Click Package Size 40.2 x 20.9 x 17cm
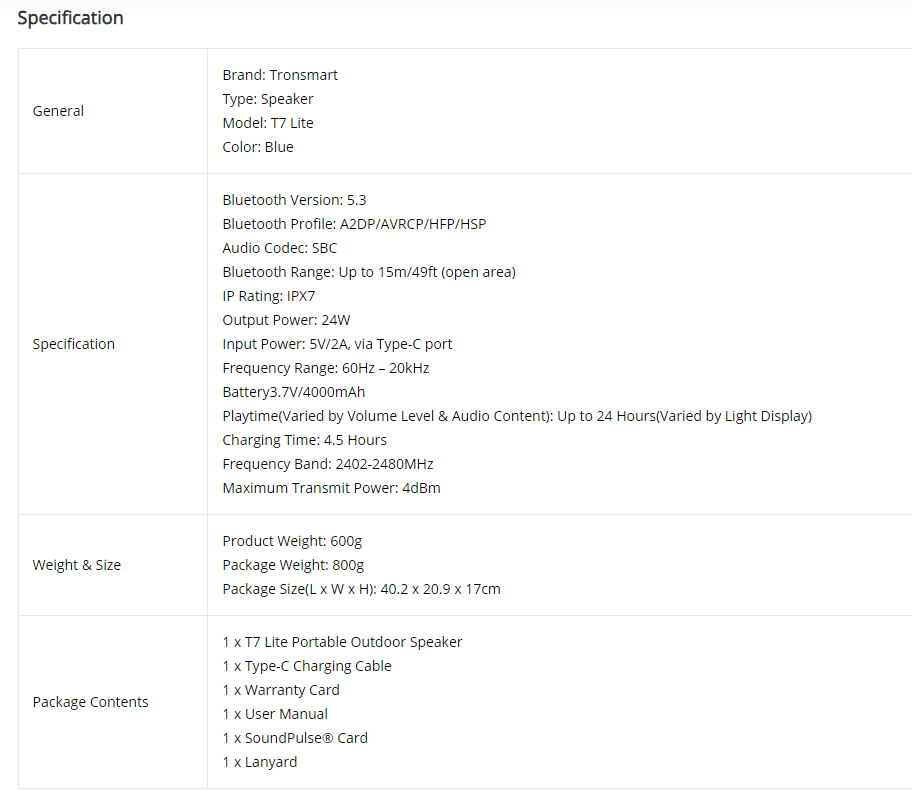912x790 pixels. click(x=361, y=589)
